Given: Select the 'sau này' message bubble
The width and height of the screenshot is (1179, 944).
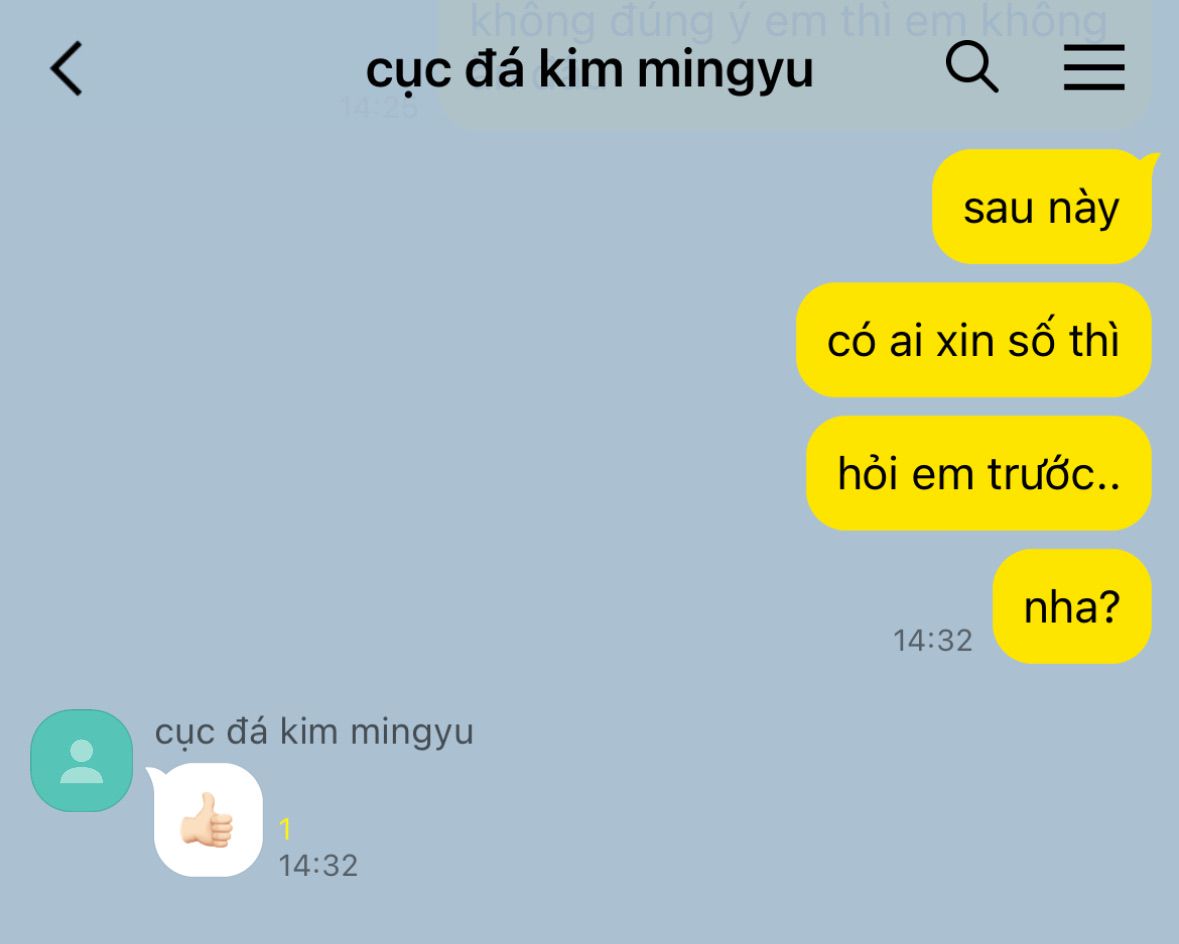Looking at the screenshot, I should pyautogui.click(x=1041, y=207).
